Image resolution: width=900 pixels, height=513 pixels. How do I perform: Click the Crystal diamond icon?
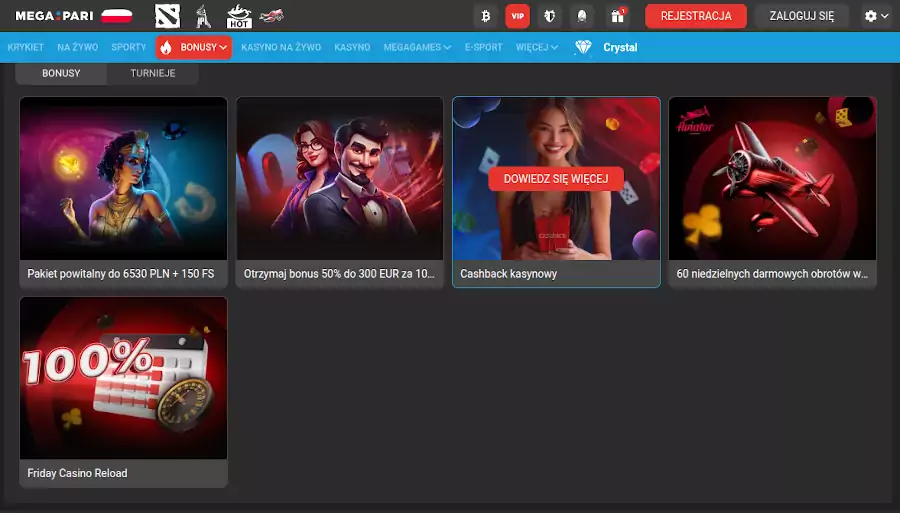(x=583, y=47)
